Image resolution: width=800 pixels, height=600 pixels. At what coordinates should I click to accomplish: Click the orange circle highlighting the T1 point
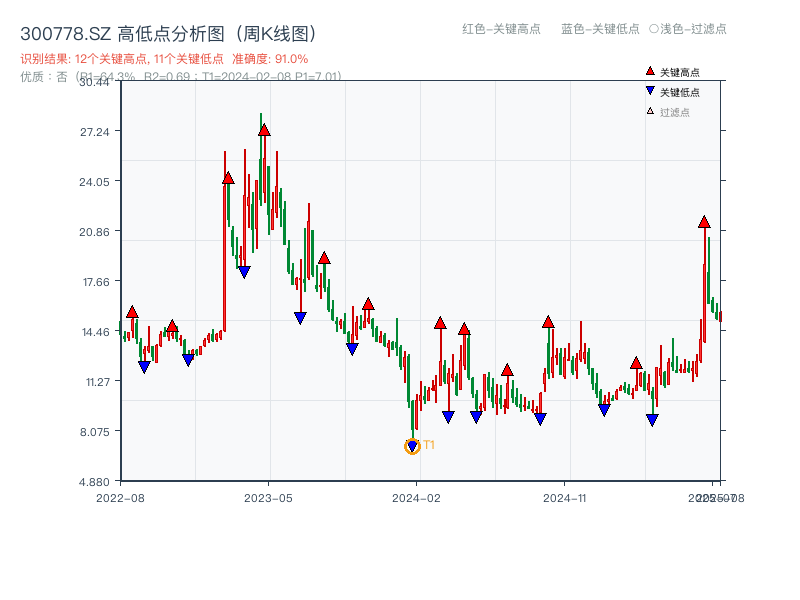tap(411, 446)
